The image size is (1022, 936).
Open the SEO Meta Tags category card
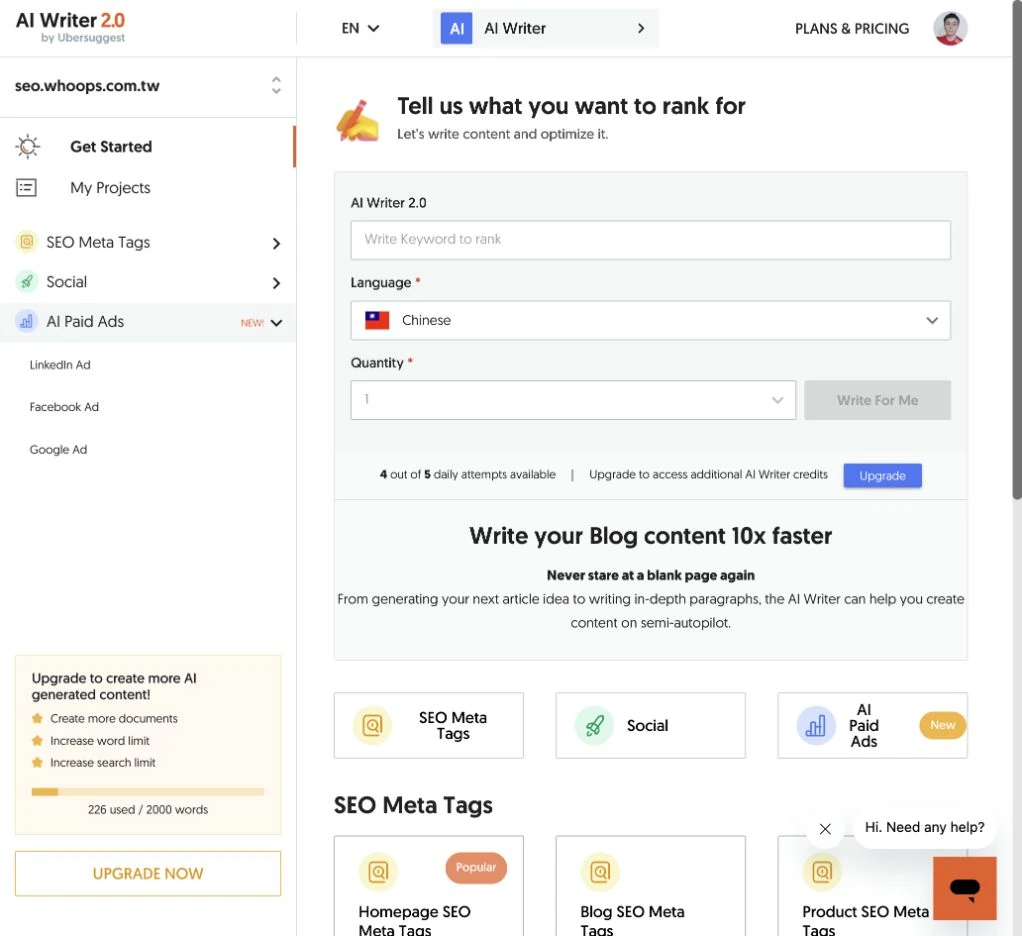[428, 725]
